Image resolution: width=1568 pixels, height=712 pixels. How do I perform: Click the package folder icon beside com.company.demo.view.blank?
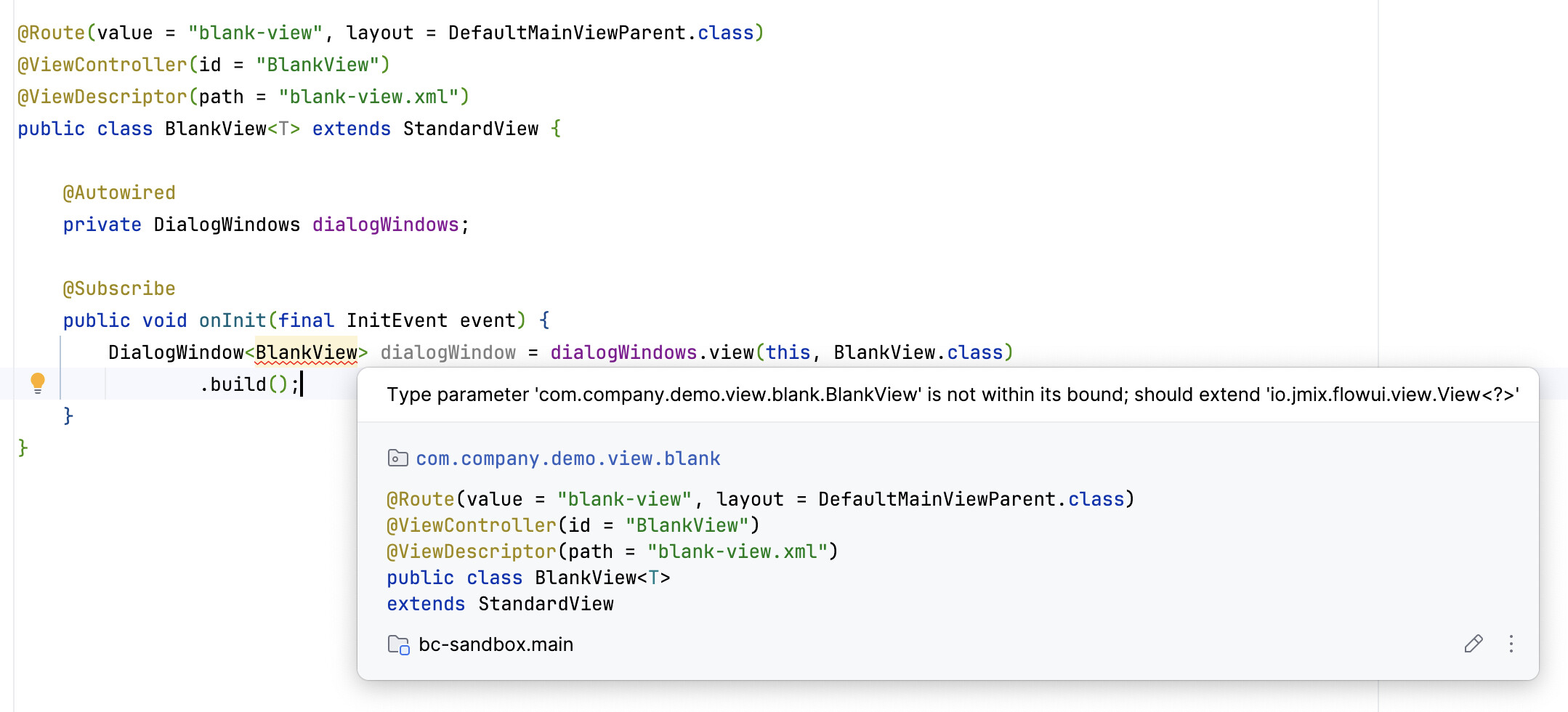(x=397, y=458)
